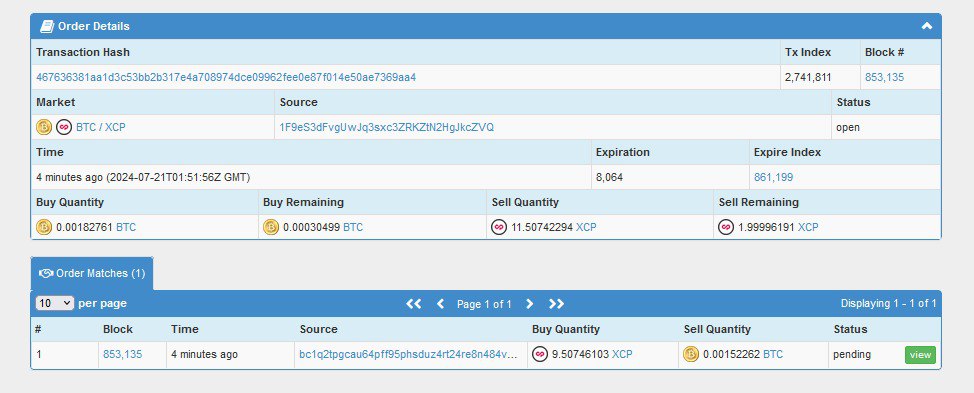Open source address 1F9eS3dFvgUwJq3sxc3ZRKZtN2HgJkcZVQ
Image resolution: width=974 pixels, height=393 pixels.
[x=387, y=127]
